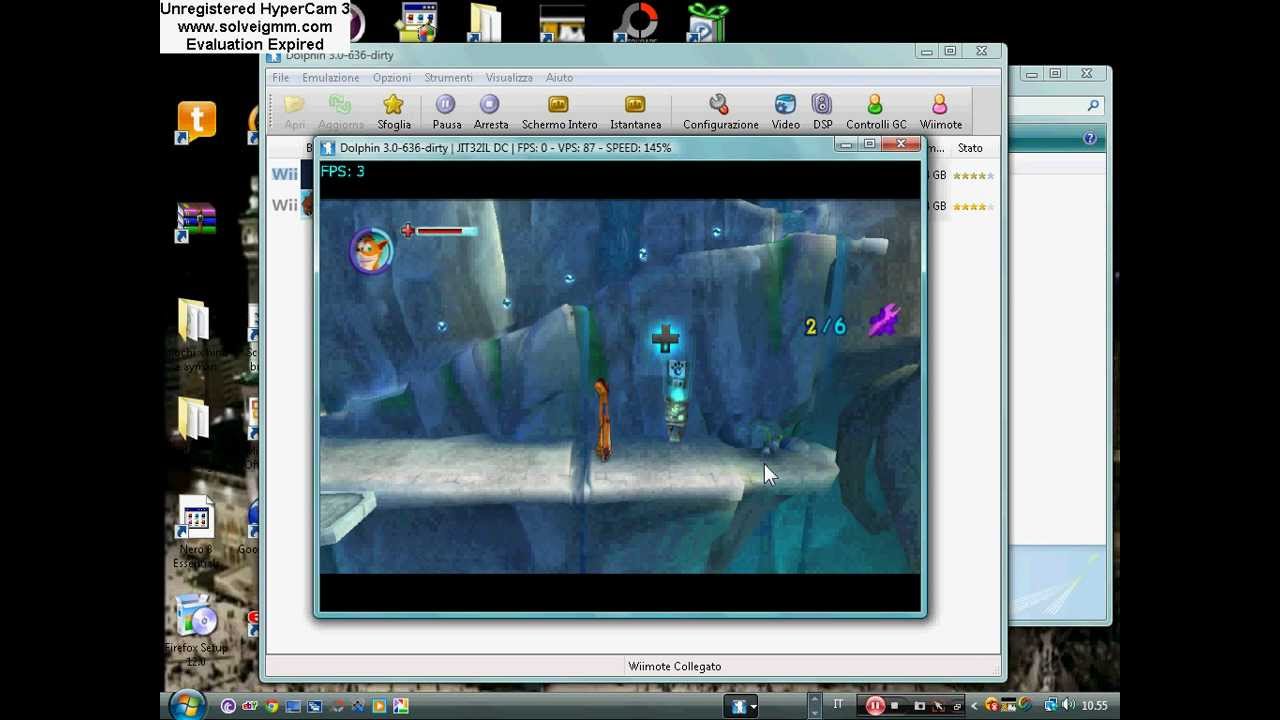Open the Wiimote settings icon

click(940, 105)
